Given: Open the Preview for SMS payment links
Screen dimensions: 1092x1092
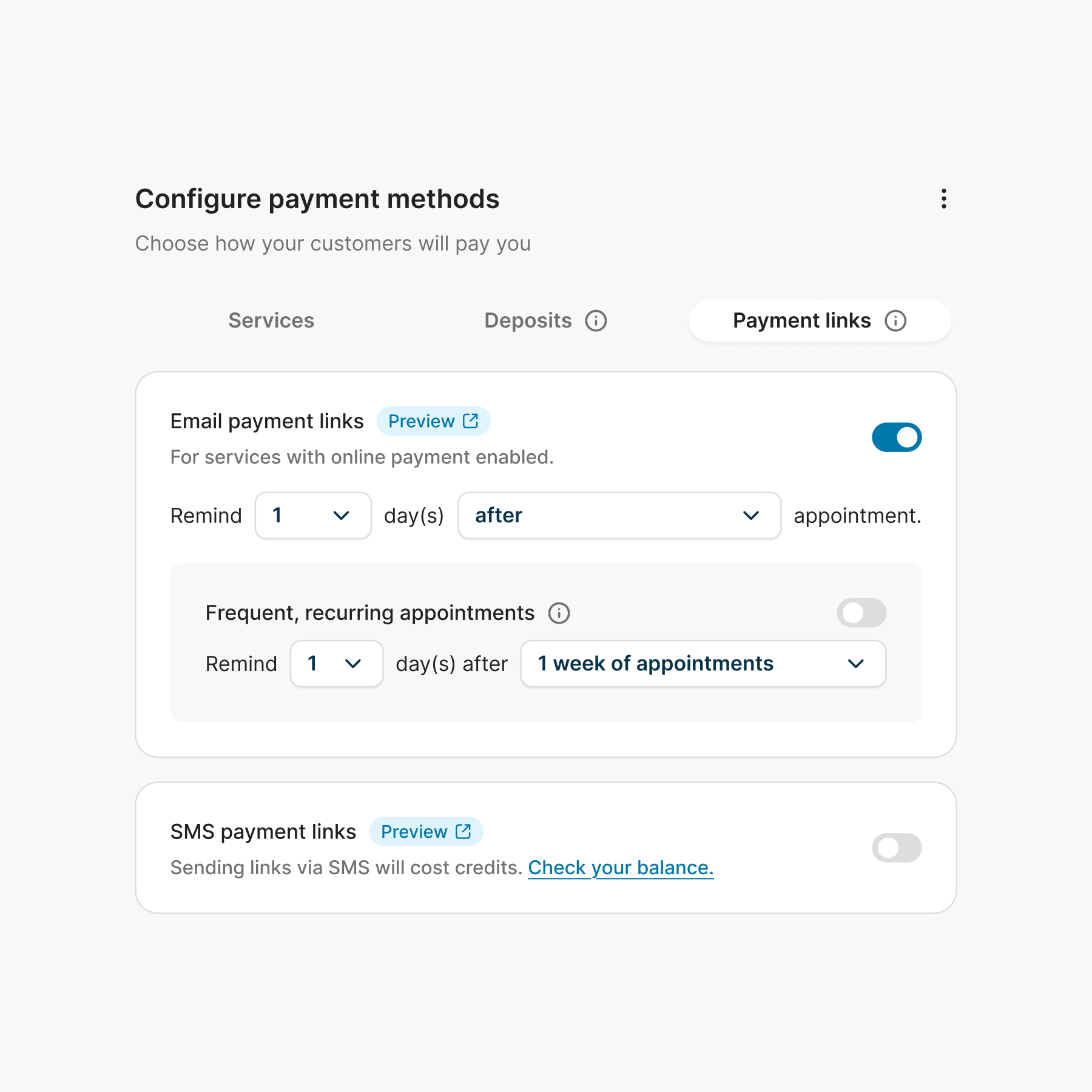Looking at the screenshot, I should 426,832.
